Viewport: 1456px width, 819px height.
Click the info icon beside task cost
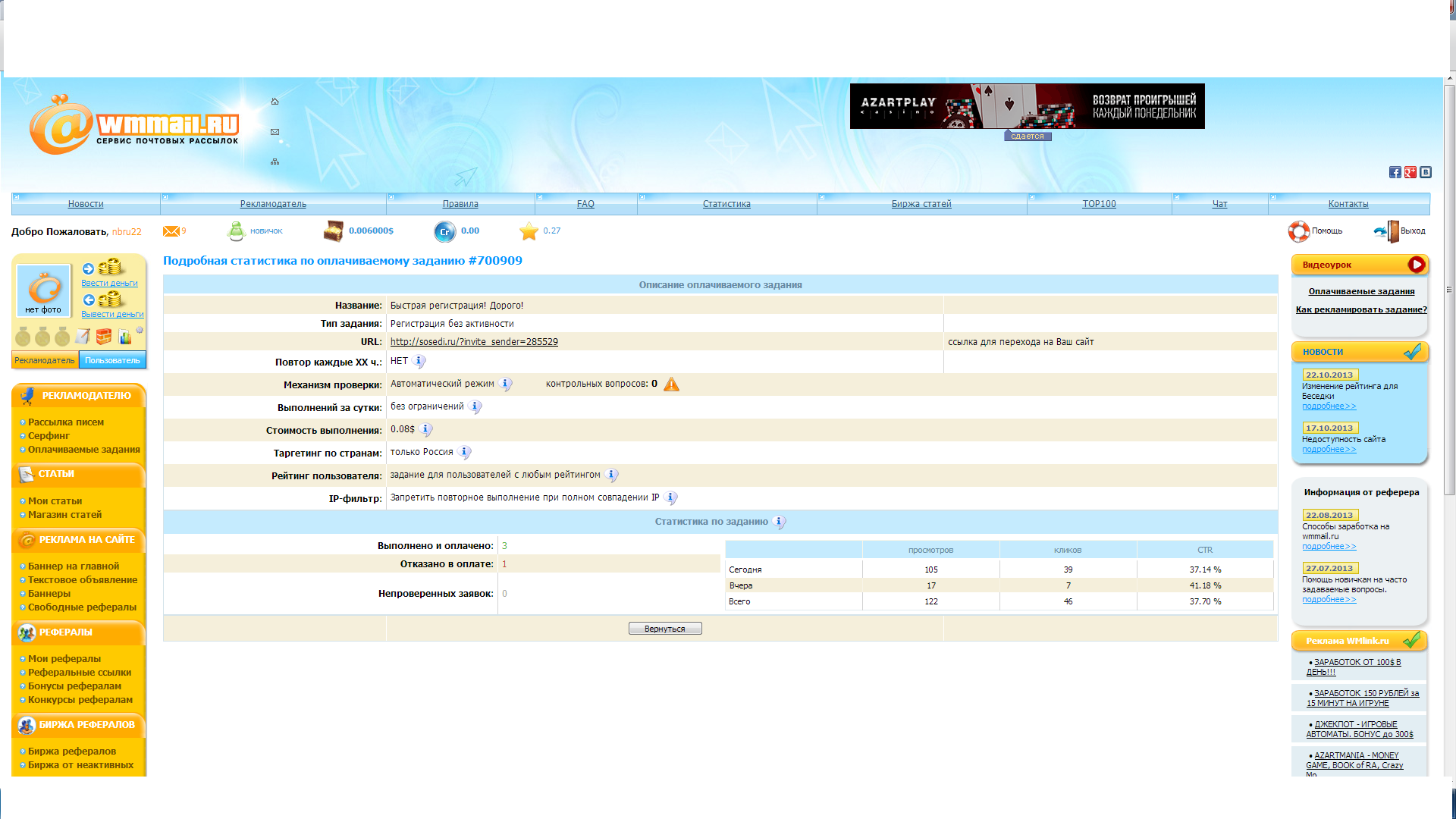pyautogui.click(x=426, y=429)
